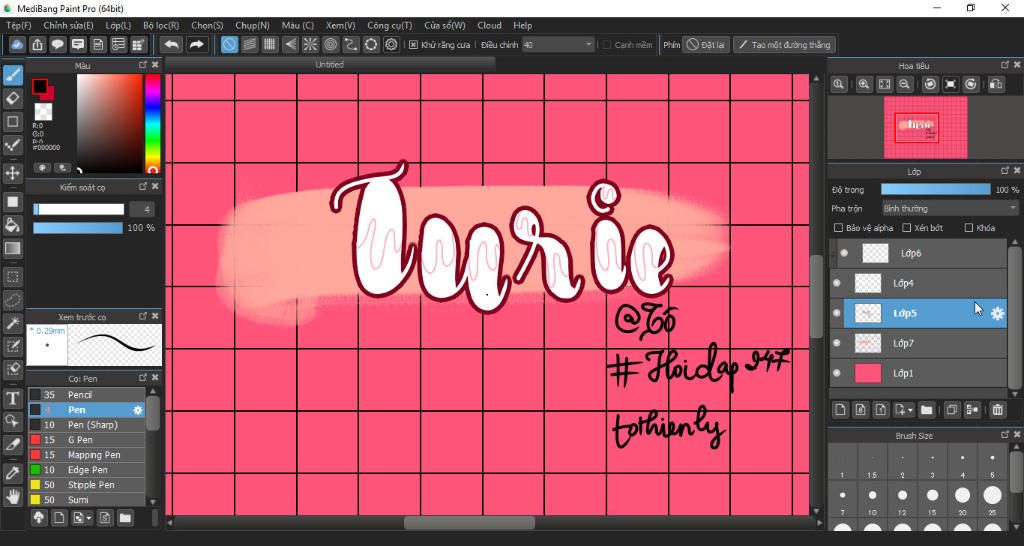Hide layer Lớp7 visibility dot

point(837,343)
